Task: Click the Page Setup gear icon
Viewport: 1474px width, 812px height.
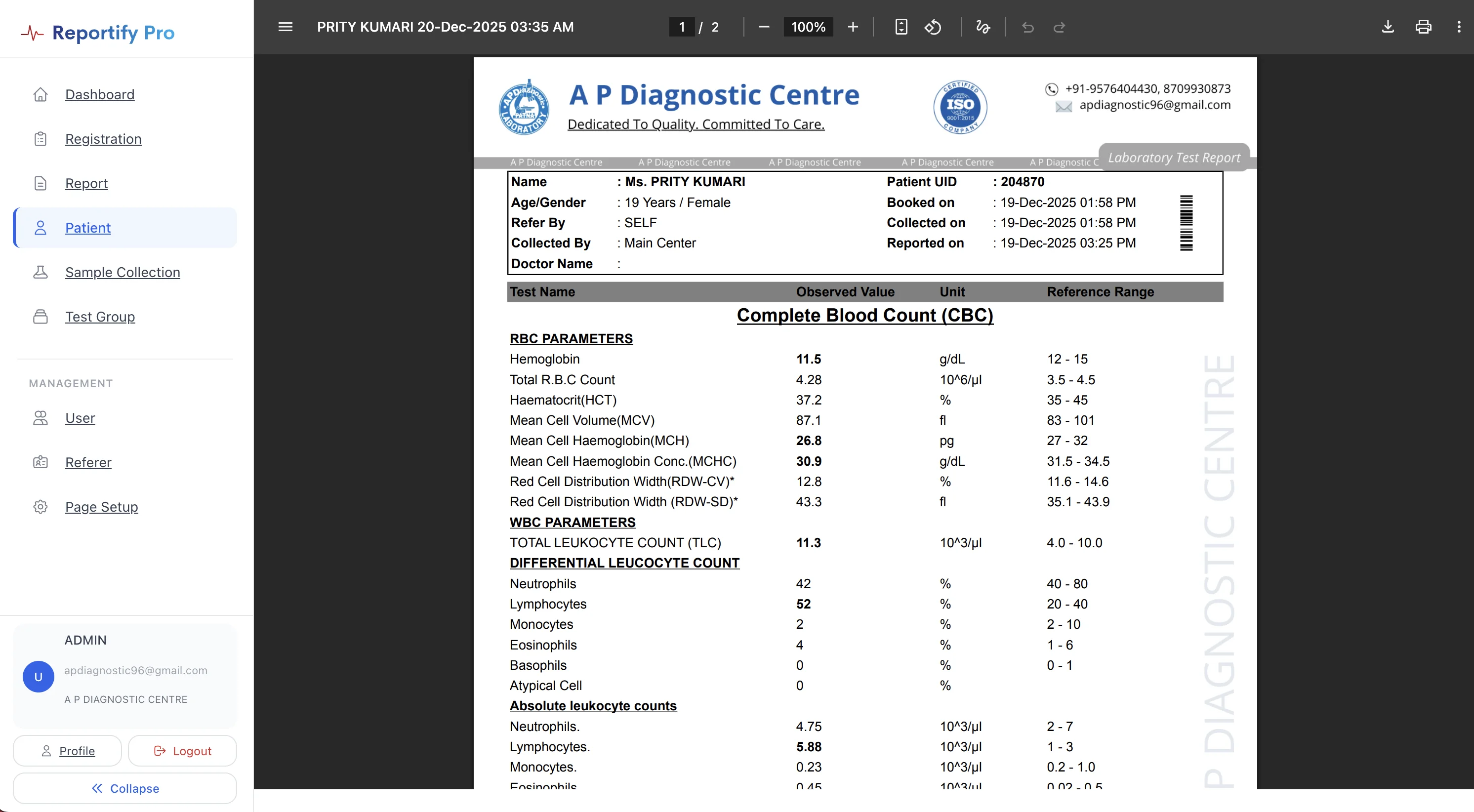Action: (x=40, y=507)
